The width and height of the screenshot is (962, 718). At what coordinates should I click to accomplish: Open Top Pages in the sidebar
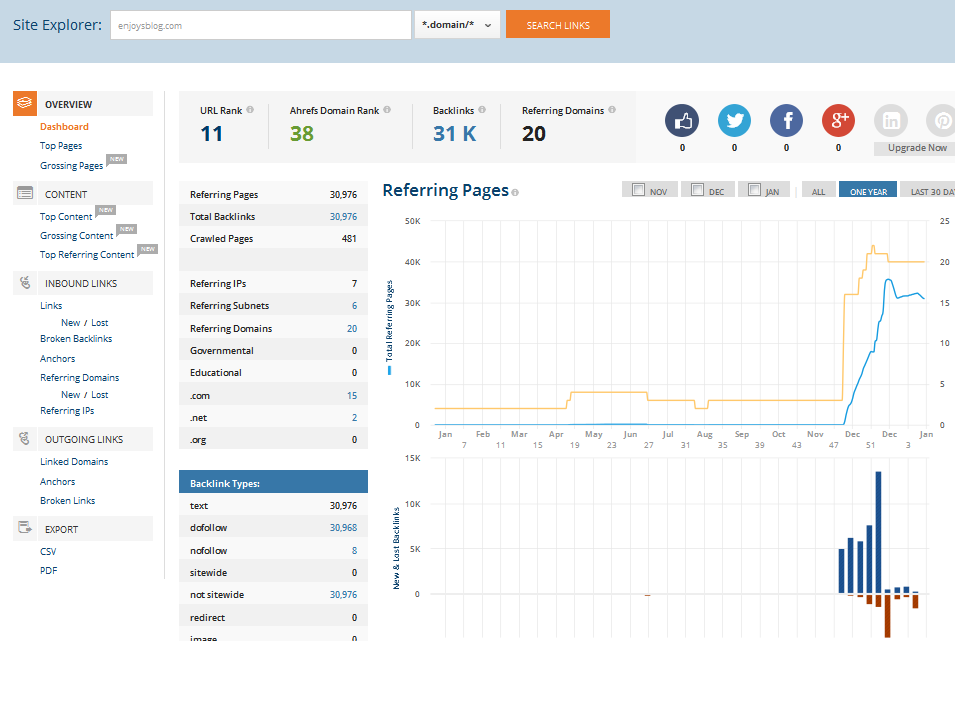[x=61, y=146]
